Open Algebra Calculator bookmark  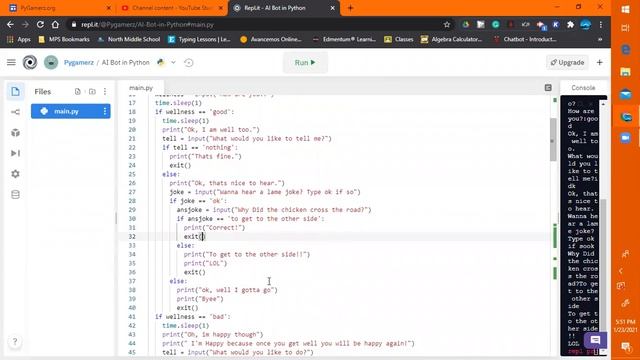click(451, 39)
